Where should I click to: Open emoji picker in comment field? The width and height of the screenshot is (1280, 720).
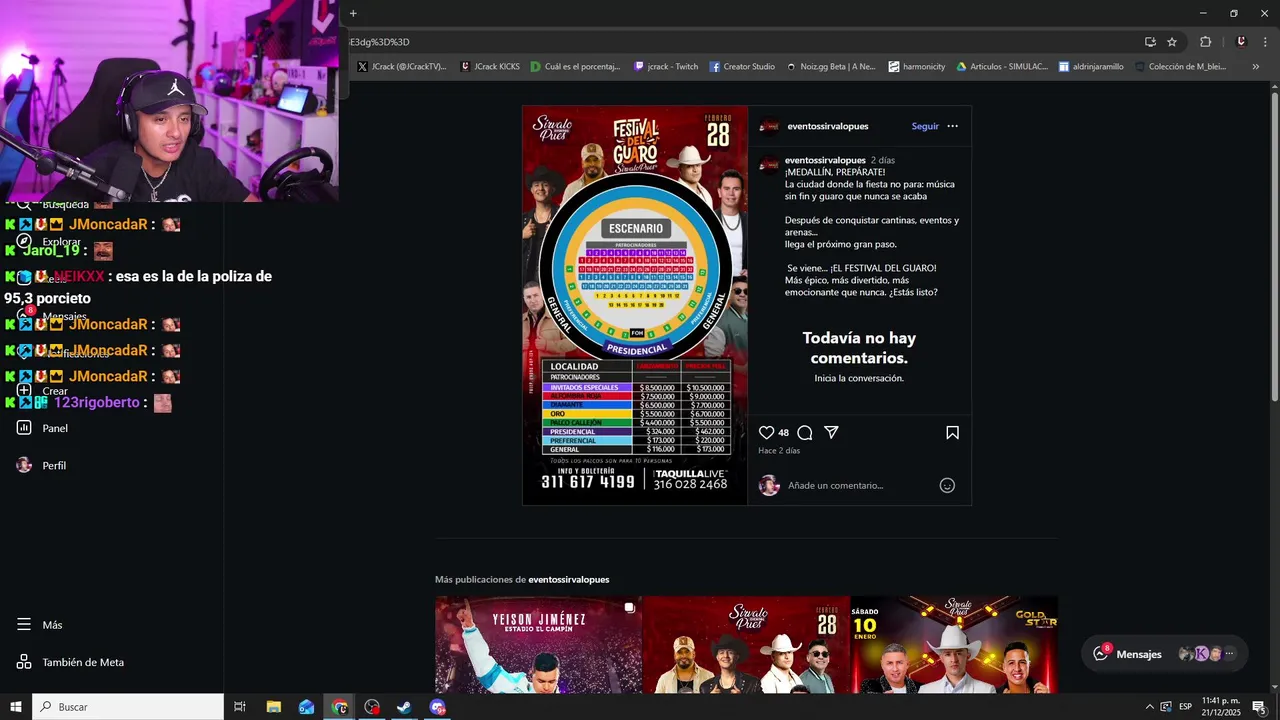(947, 485)
